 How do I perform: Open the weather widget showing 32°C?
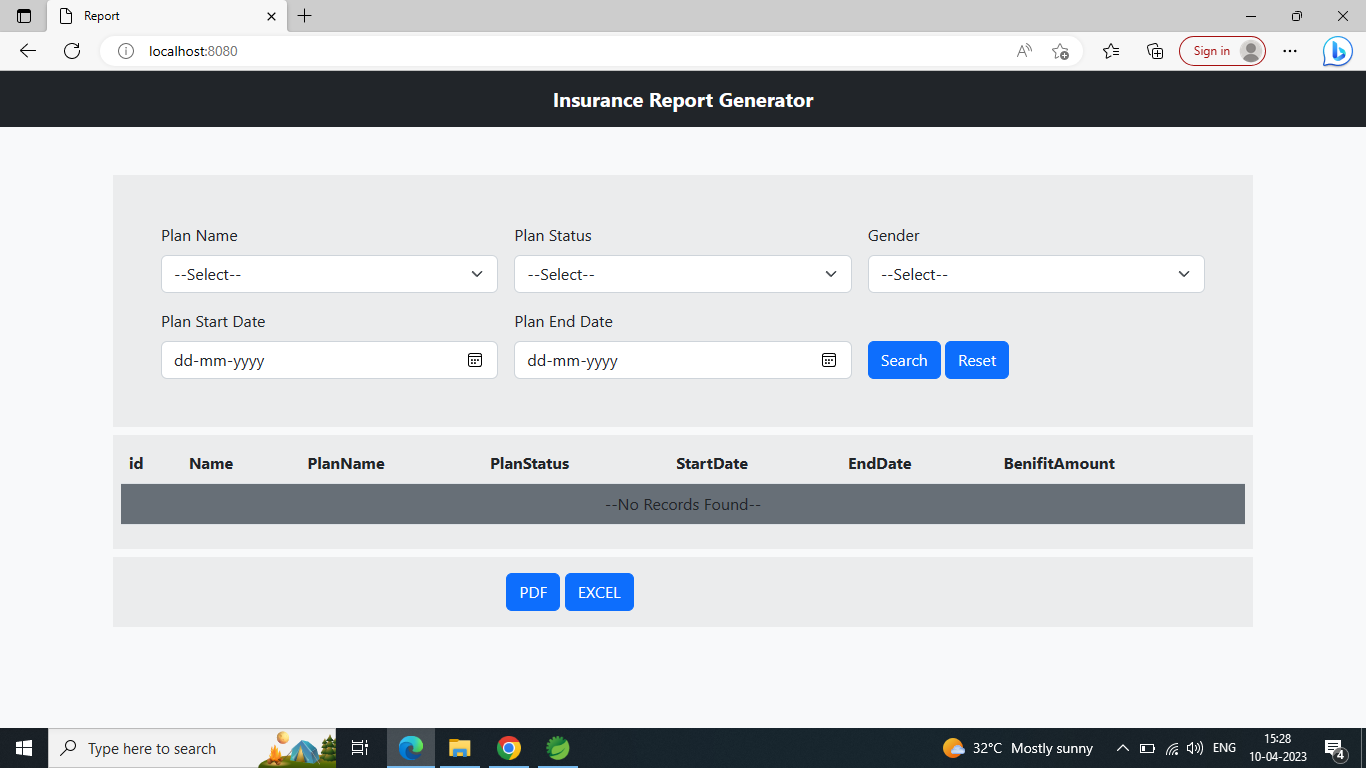click(1017, 748)
